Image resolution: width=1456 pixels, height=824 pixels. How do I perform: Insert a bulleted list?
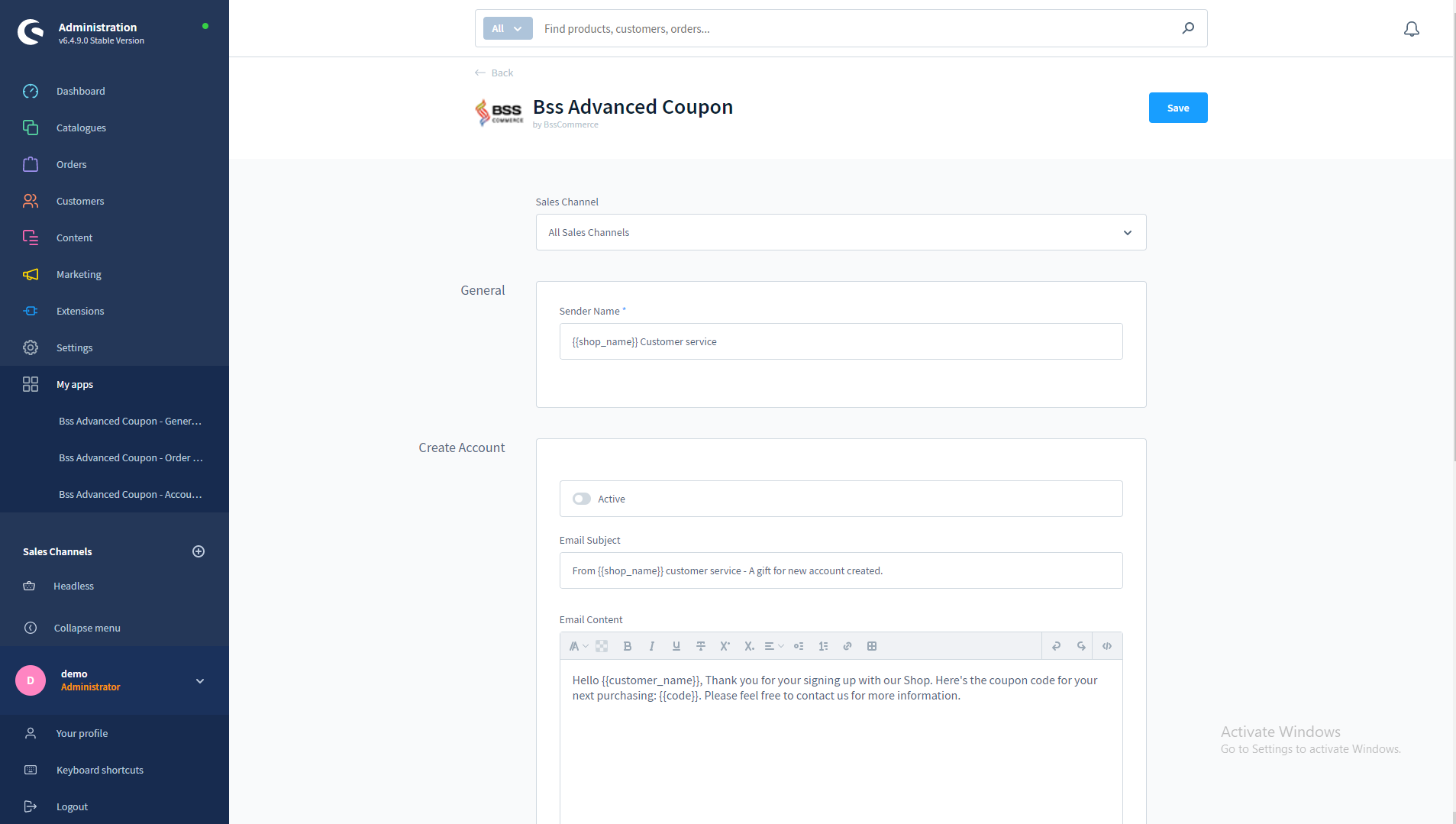pyautogui.click(x=799, y=646)
